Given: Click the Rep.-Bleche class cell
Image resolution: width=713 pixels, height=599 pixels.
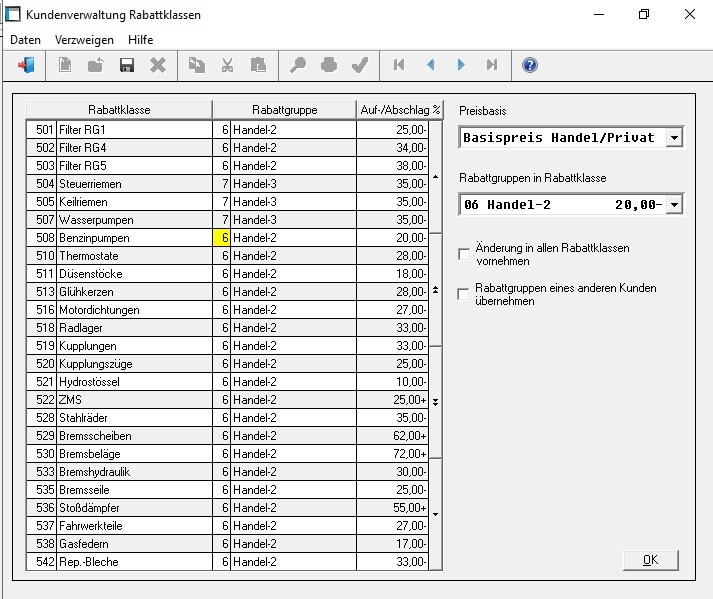Looking at the screenshot, I should (x=134, y=562).
